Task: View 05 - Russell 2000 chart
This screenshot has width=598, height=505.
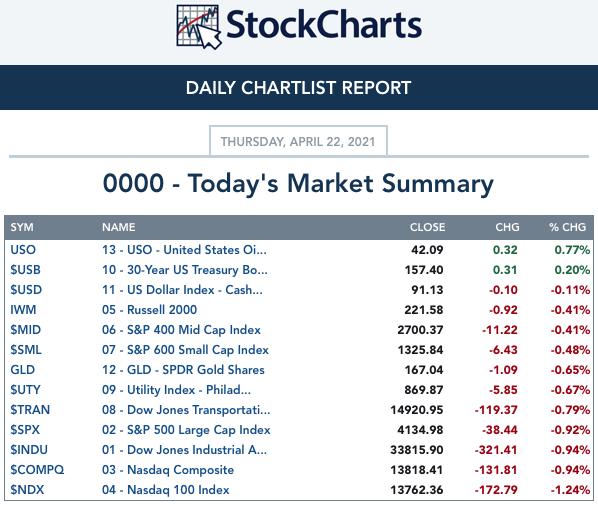Action: pyautogui.click(x=150, y=310)
